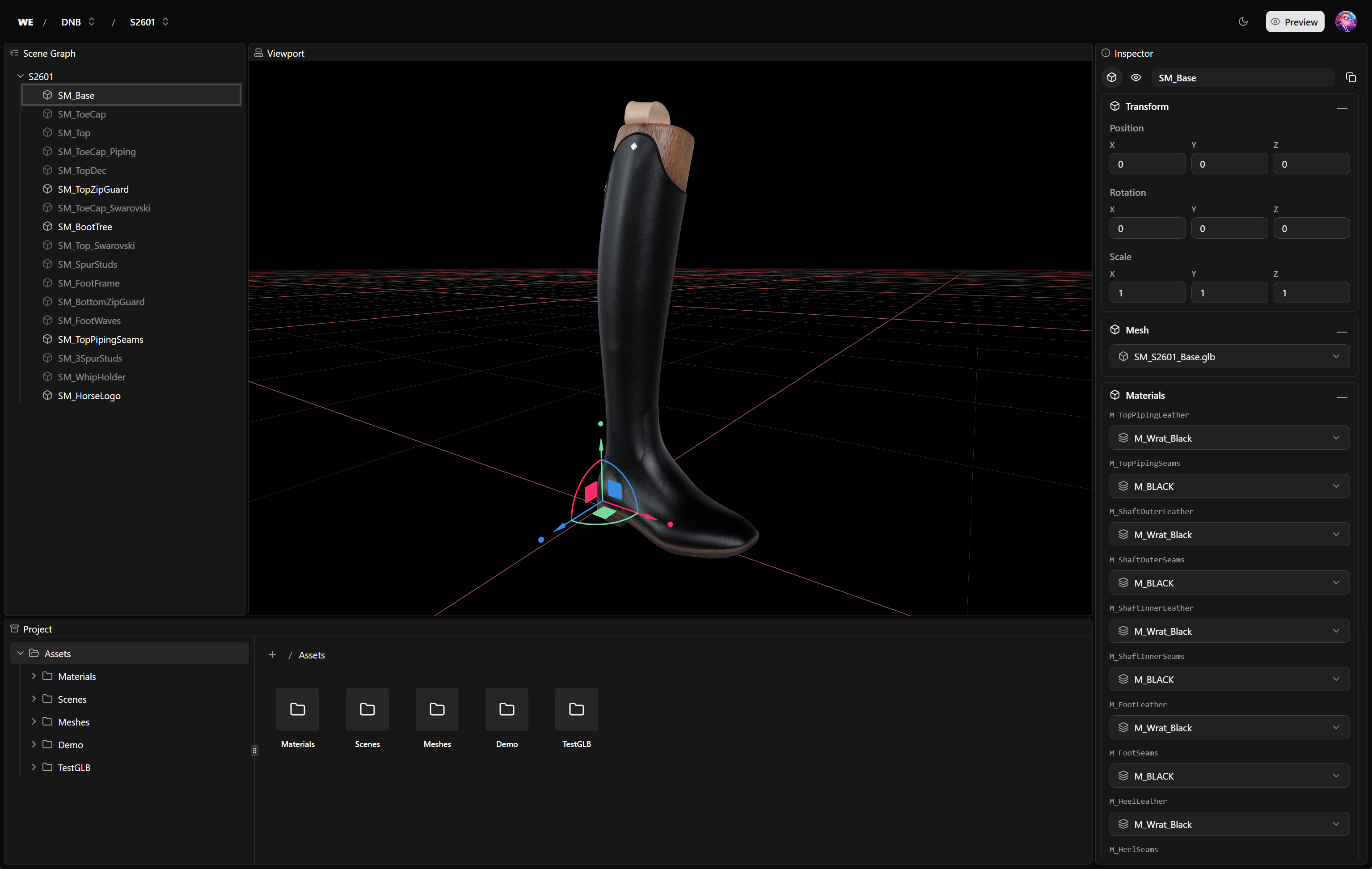
Task: Click the mesh cube icon next to SM_Base
Action: (48, 95)
